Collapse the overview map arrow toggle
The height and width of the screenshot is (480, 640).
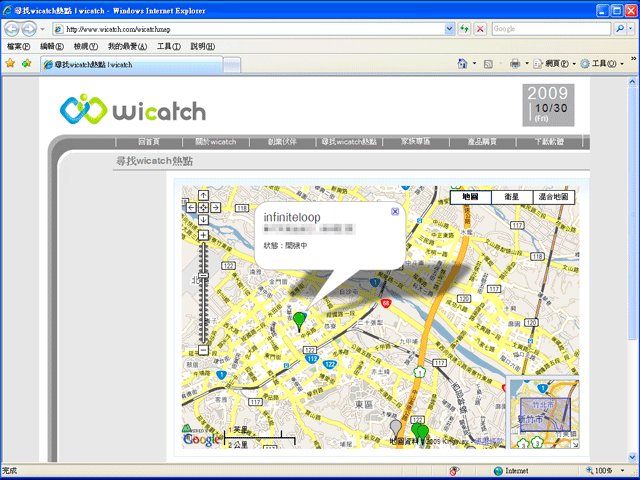tap(576, 444)
